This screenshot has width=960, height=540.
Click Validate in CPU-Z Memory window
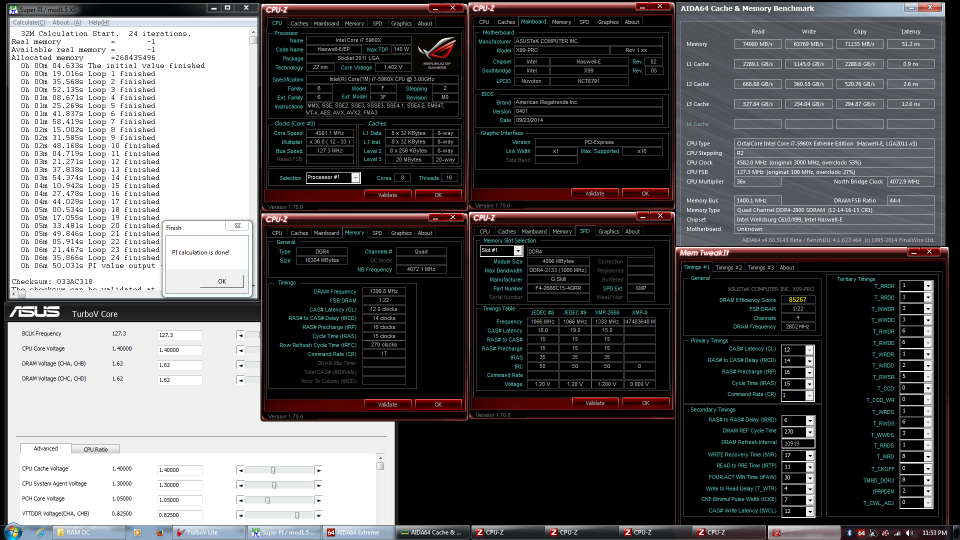click(x=388, y=405)
